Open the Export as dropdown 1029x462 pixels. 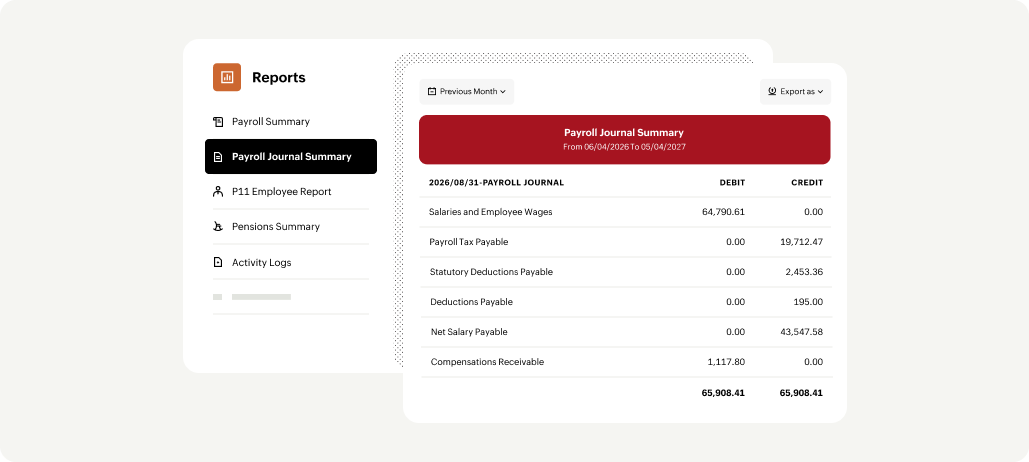(x=795, y=92)
